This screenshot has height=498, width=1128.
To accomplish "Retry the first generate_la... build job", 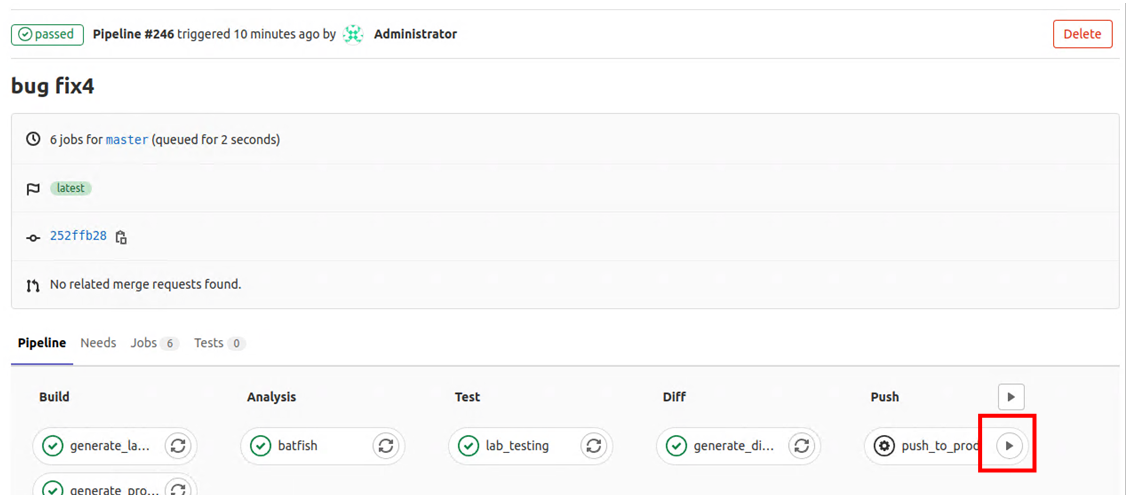I will (178, 446).
